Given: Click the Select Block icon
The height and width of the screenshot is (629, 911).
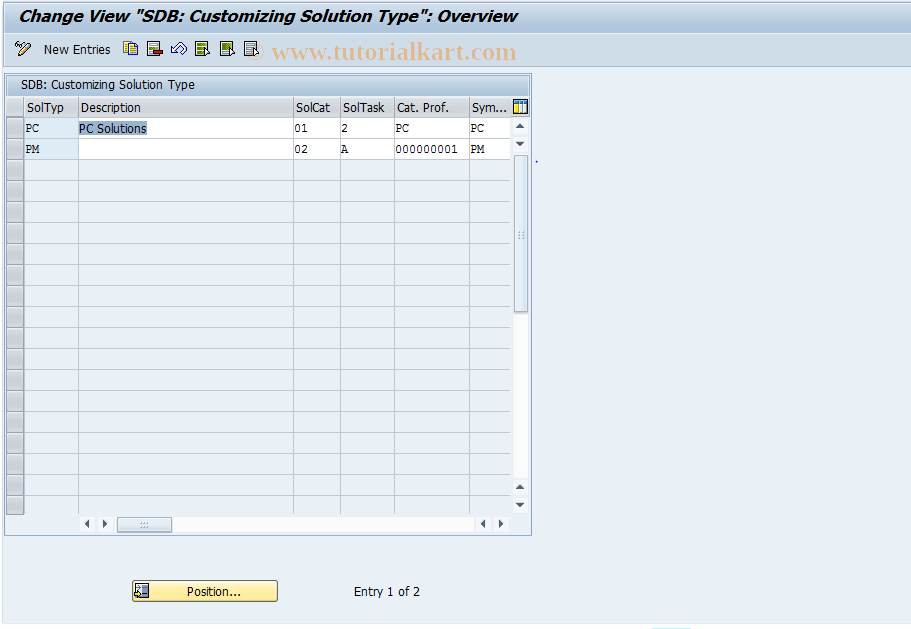Looking at the screenshot, I should [227, 49].
